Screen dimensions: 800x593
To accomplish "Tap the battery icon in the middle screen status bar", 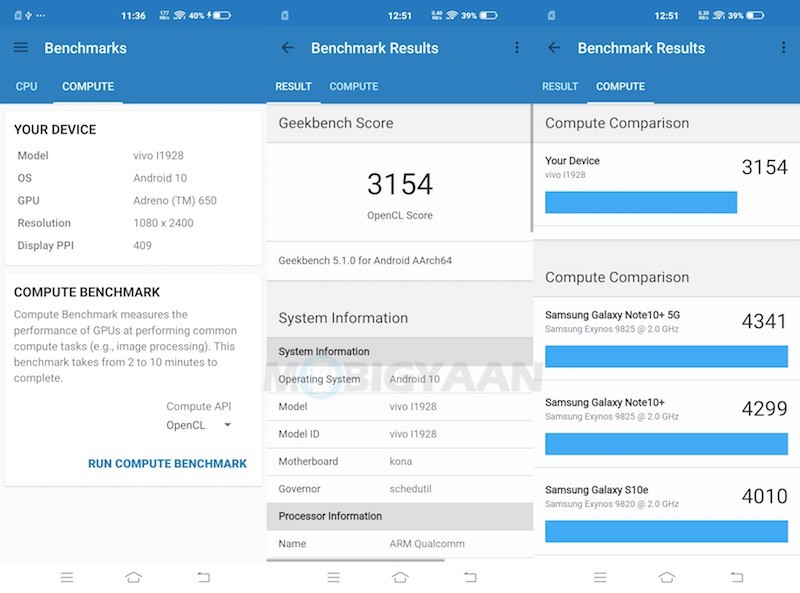I will (488, 15).
